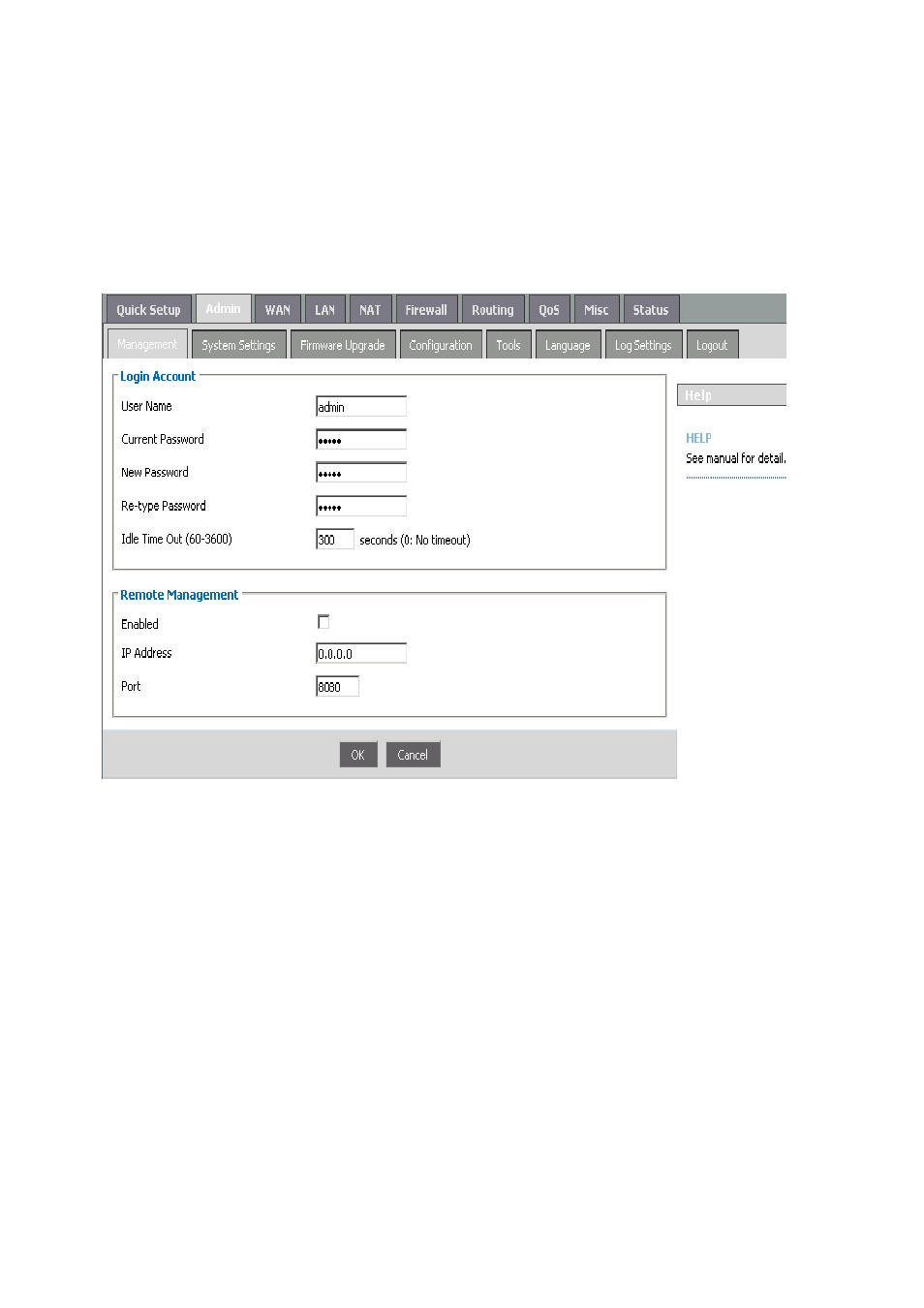Focus the Re-type Password field
Viewport: 924px width, 1308px height.
click(x=361, y=507)
